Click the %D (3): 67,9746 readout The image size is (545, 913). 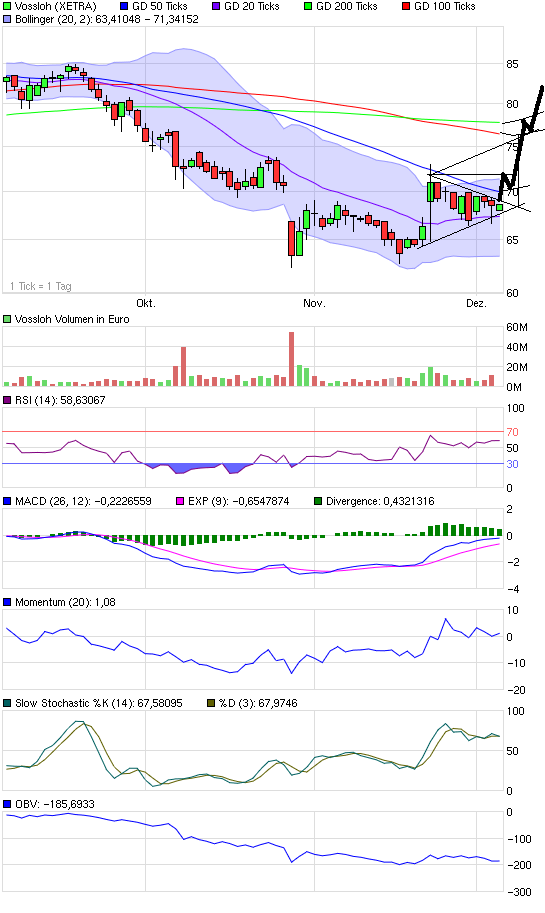(258, 703)
